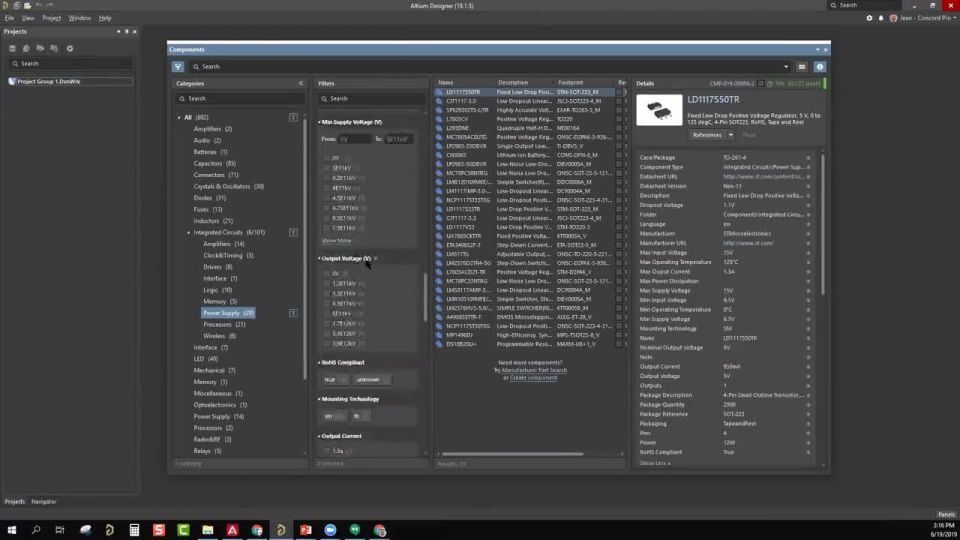Image resolution: width=960 pixels, height=540 pixels.
Task: Click the icon next to Case/Package value
Action: pos(808,158)
